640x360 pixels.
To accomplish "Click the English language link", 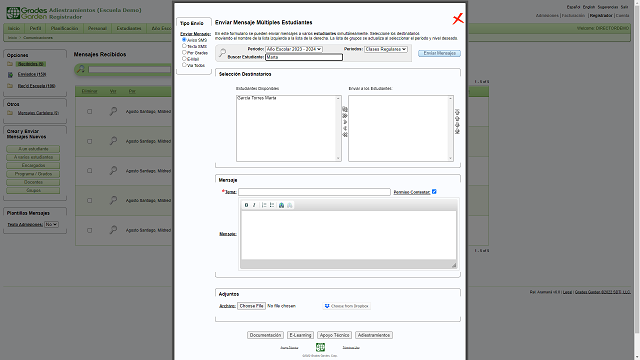I will coord(589,7).
